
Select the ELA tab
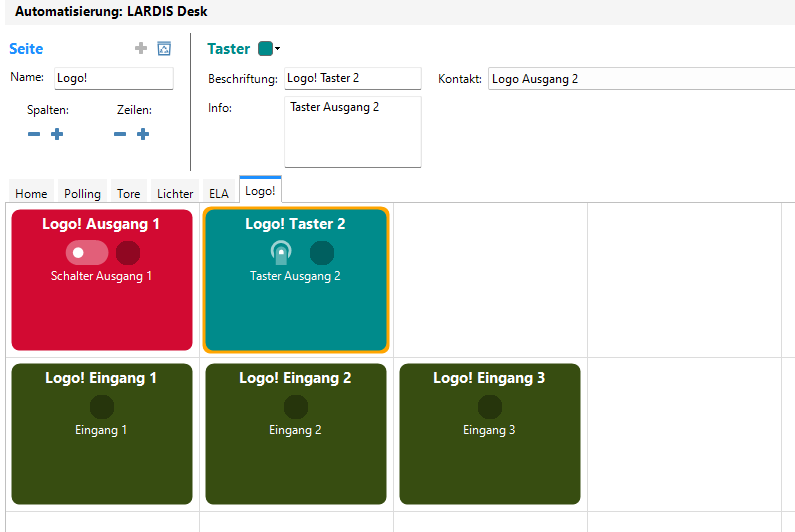click(219, 193)
